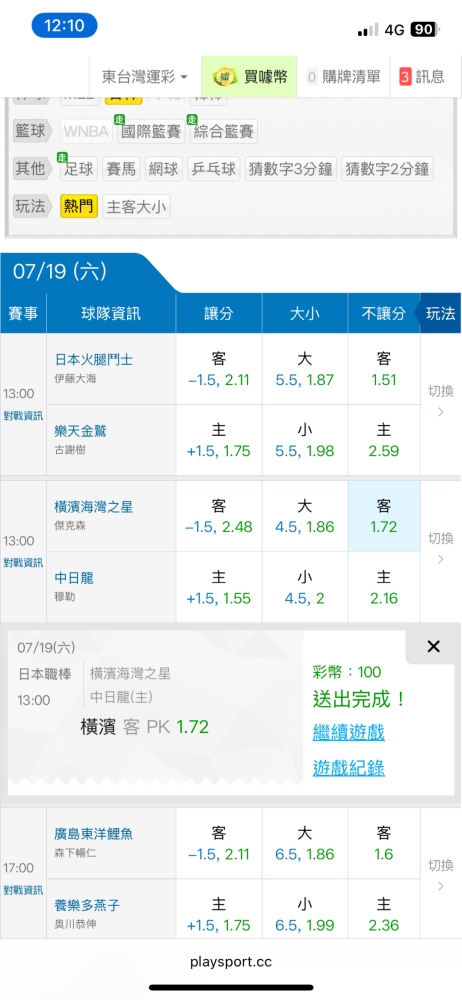This screenshot has height=1000, width=462.
Task: Pick 客 -1.5, 2.48 for 橫濱
Action: click(x=219, y=517)
